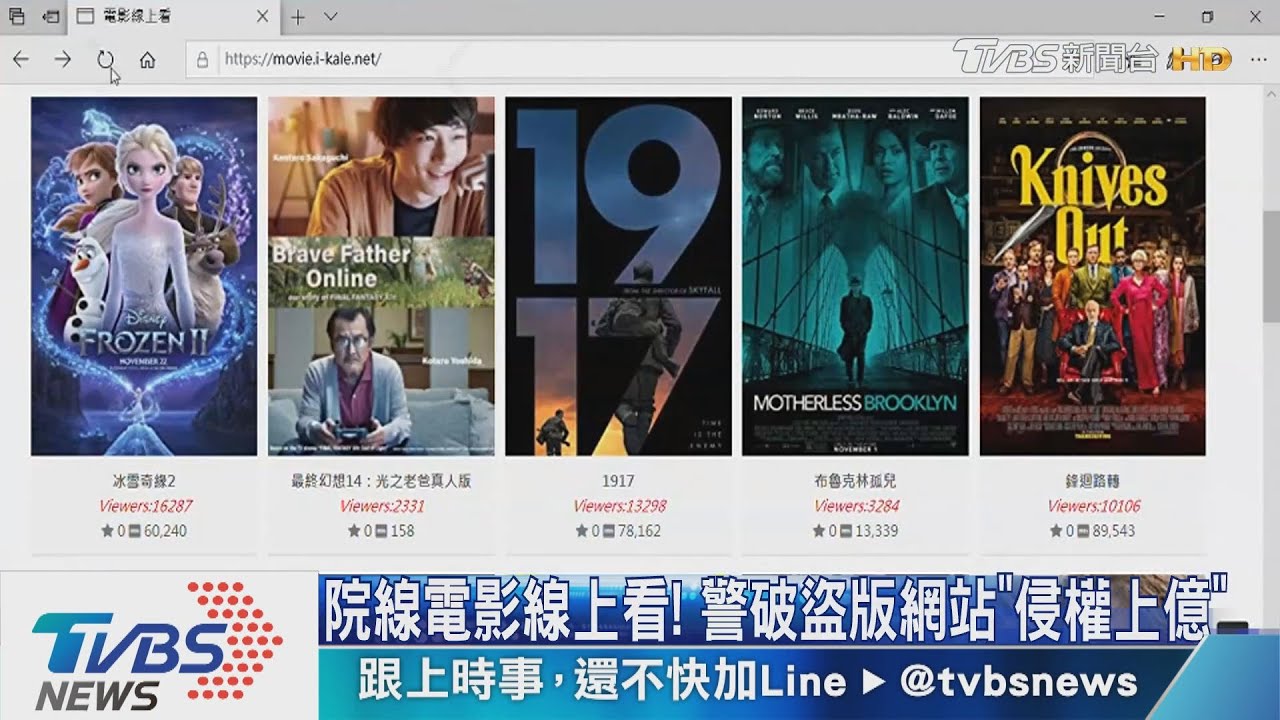Viewport: 1280px width, 720px height.
Task: Click the 89,543 count
Action: 1113,531
